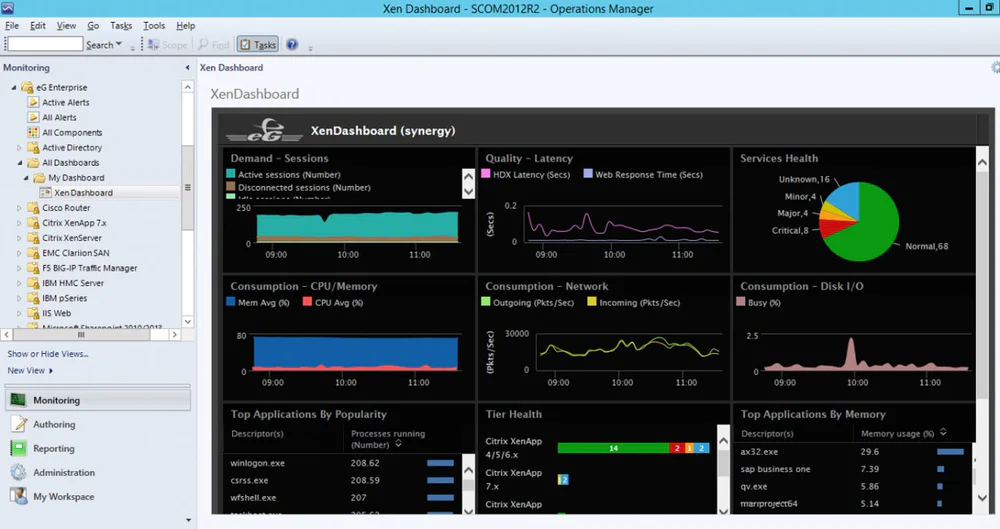Image resolution: width=1000 pixels, height=529 pixels.
Task: Click the Administration gear icon
Action: [18, 472]
